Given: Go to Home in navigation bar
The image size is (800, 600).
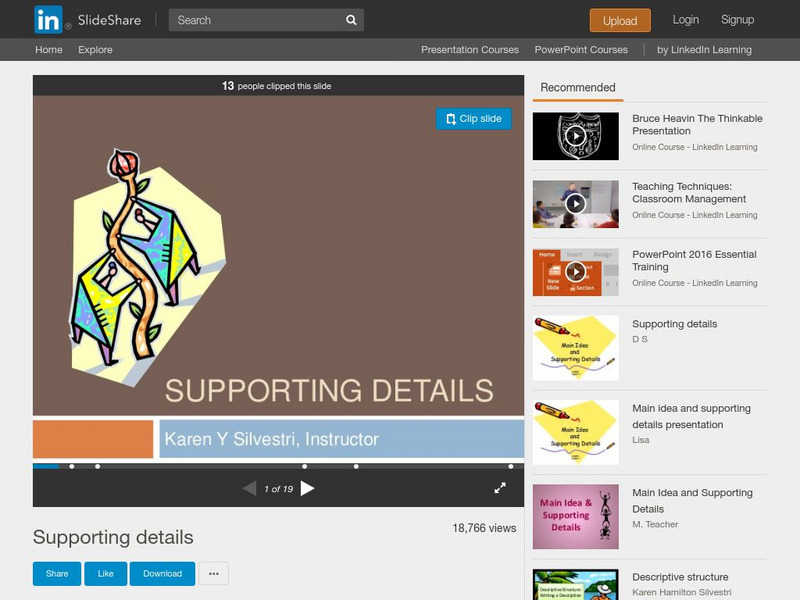Looking at the screenshot, I should [x=48, y=49].
